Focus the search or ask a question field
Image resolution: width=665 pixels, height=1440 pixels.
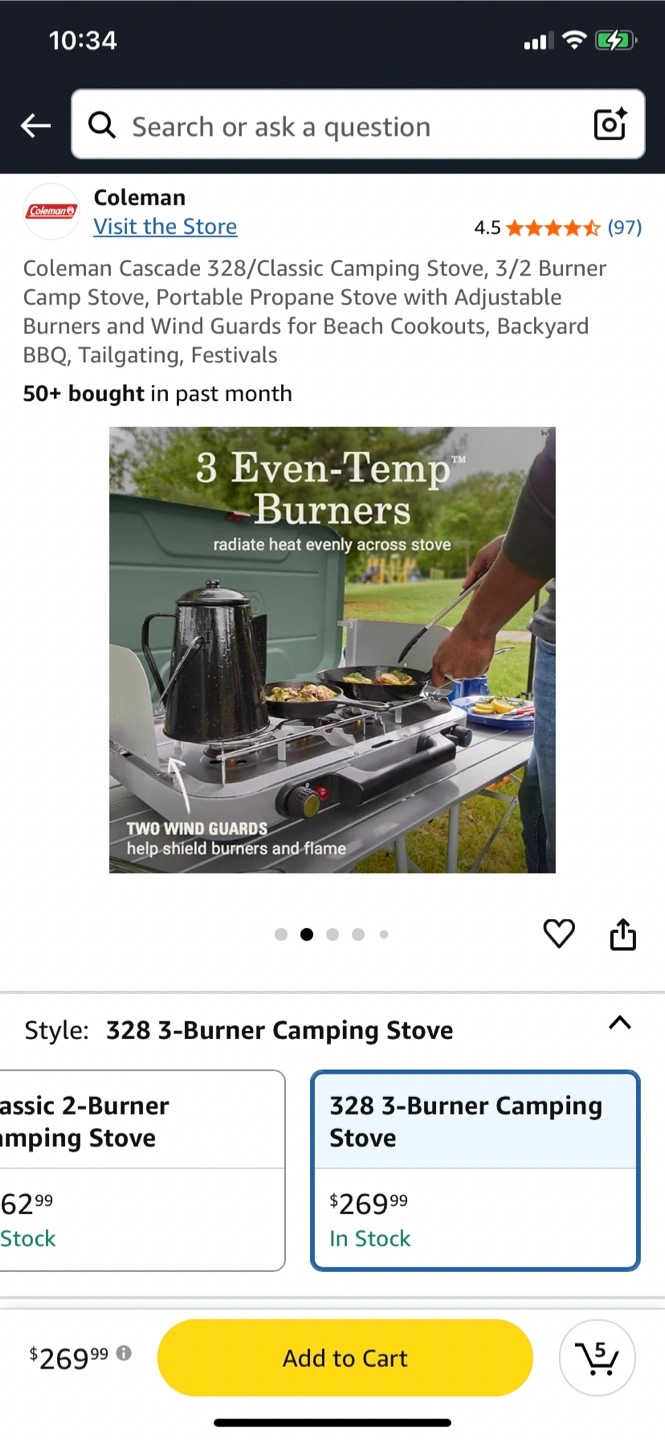pos(358,125)
